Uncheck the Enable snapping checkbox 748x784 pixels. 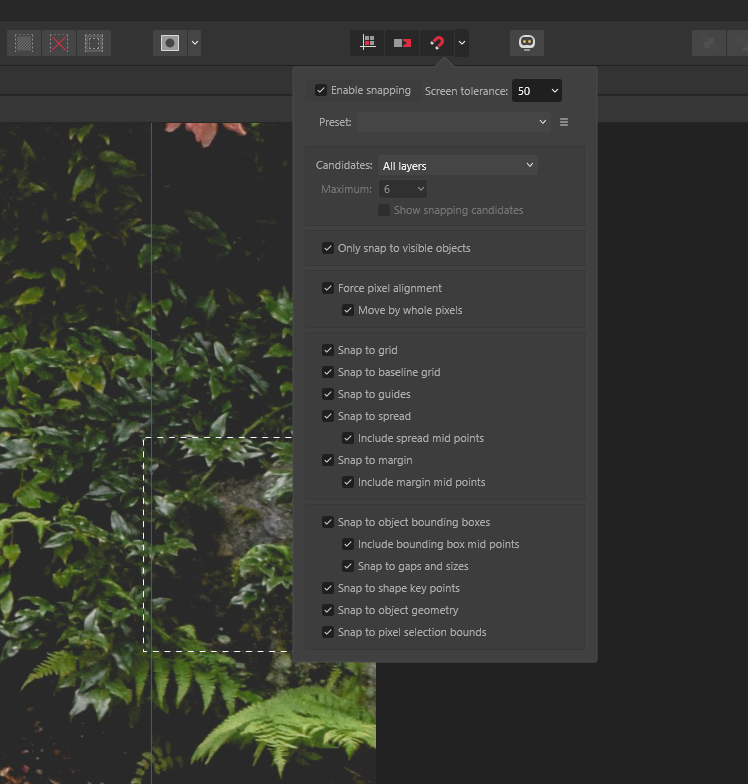321,90
